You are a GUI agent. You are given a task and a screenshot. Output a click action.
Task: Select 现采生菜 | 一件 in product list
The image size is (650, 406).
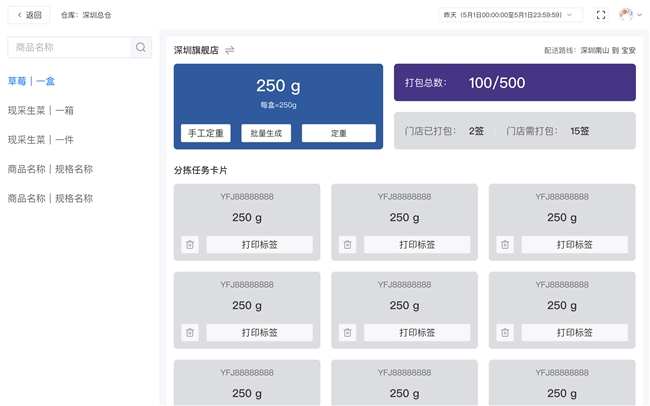pos(41,140)
